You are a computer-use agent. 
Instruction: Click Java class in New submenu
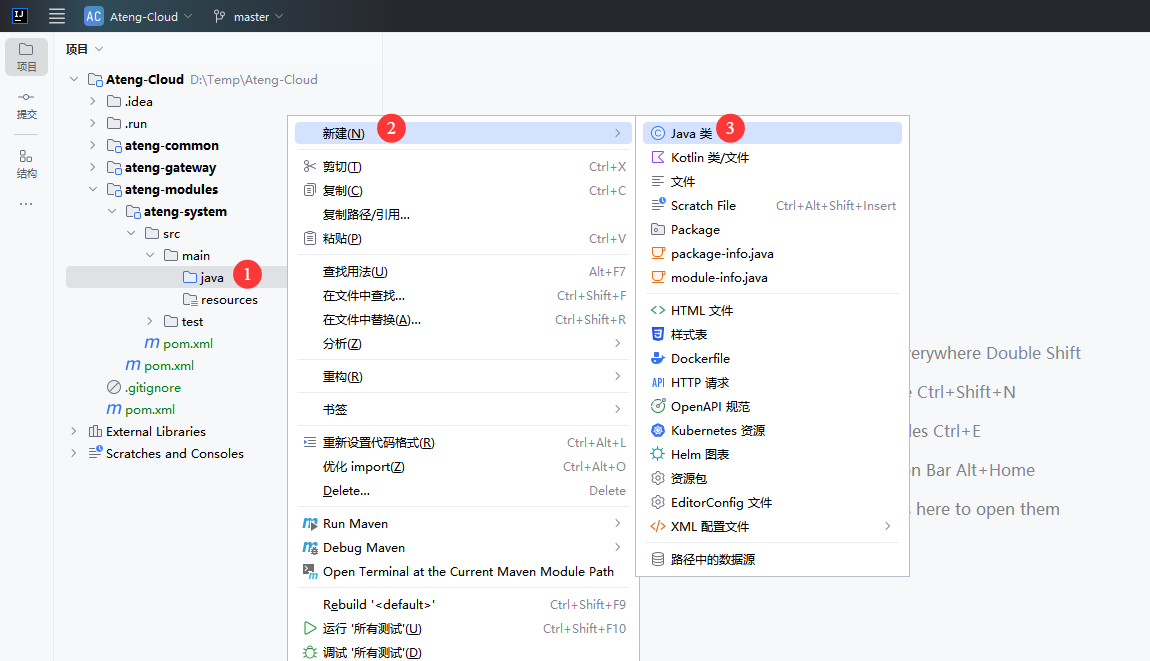[x=691, y=133]
